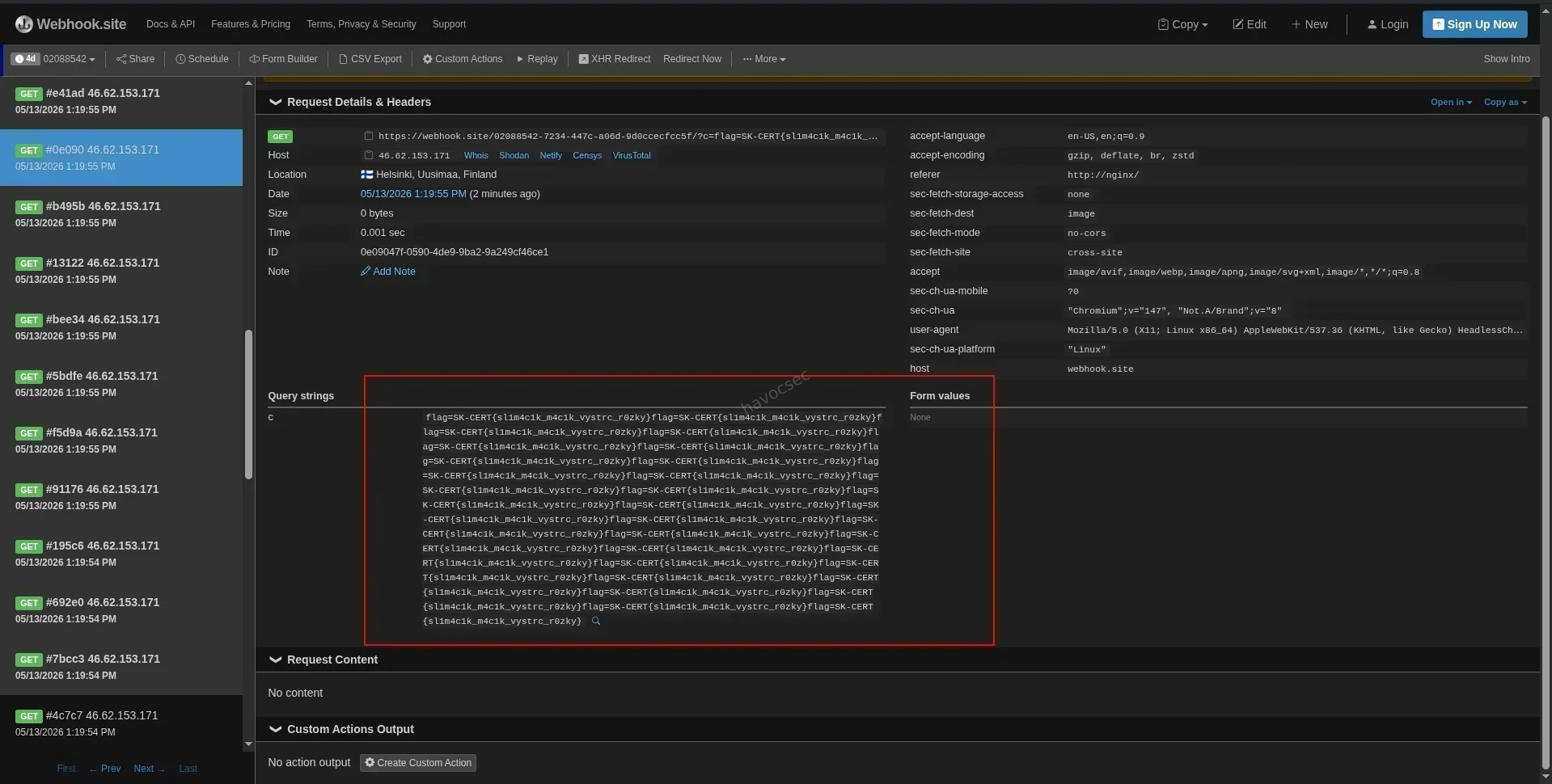Click the request ID value
The image size is (1552, 784).
(x=455, y=252)
